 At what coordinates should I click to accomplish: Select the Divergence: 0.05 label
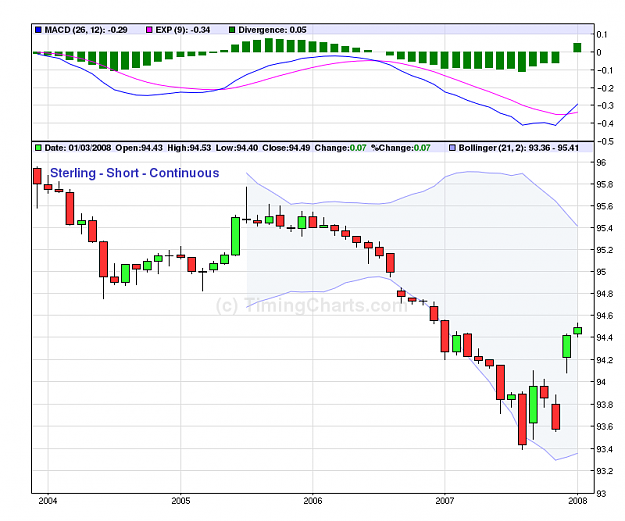272,30
